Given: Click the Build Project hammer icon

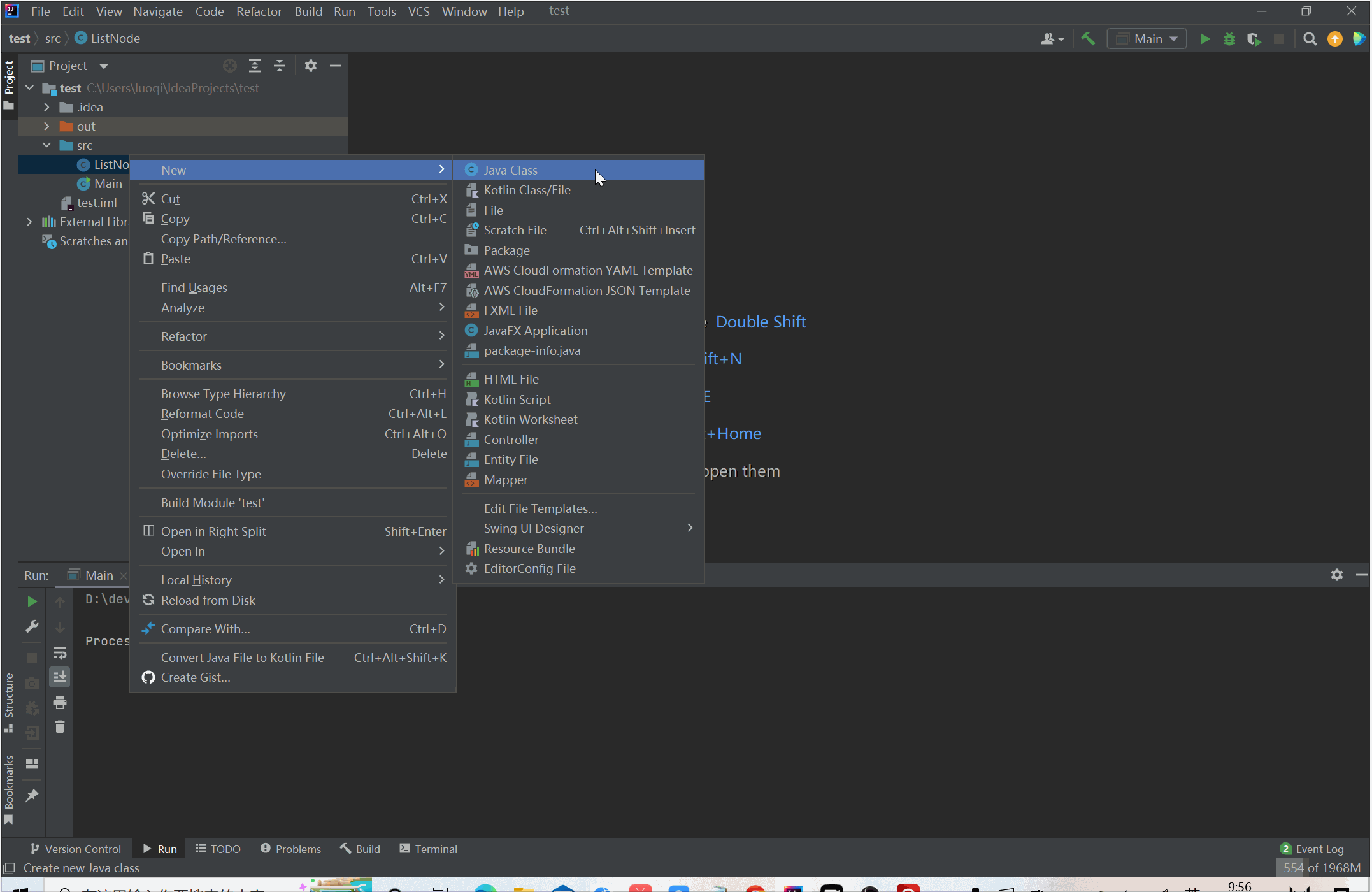Looking at the screenshot, I should pyautogui.click(x=1089, y=39).
